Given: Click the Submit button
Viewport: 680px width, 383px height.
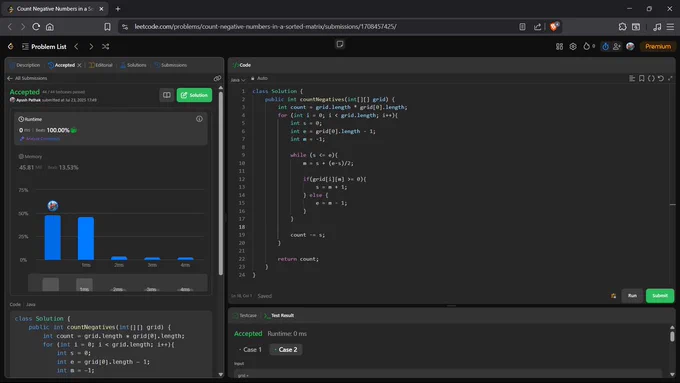Looking at the screenshot, I should (660, 296).
